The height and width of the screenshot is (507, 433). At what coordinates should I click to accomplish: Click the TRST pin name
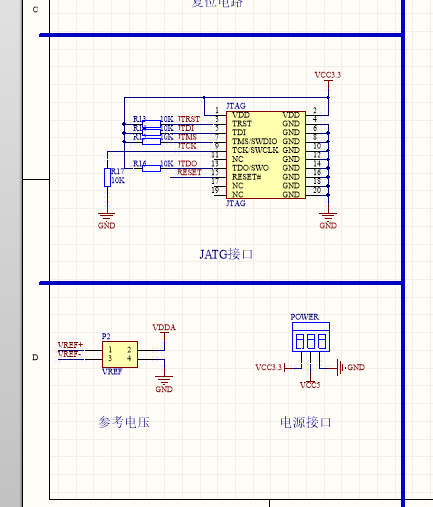242,124
